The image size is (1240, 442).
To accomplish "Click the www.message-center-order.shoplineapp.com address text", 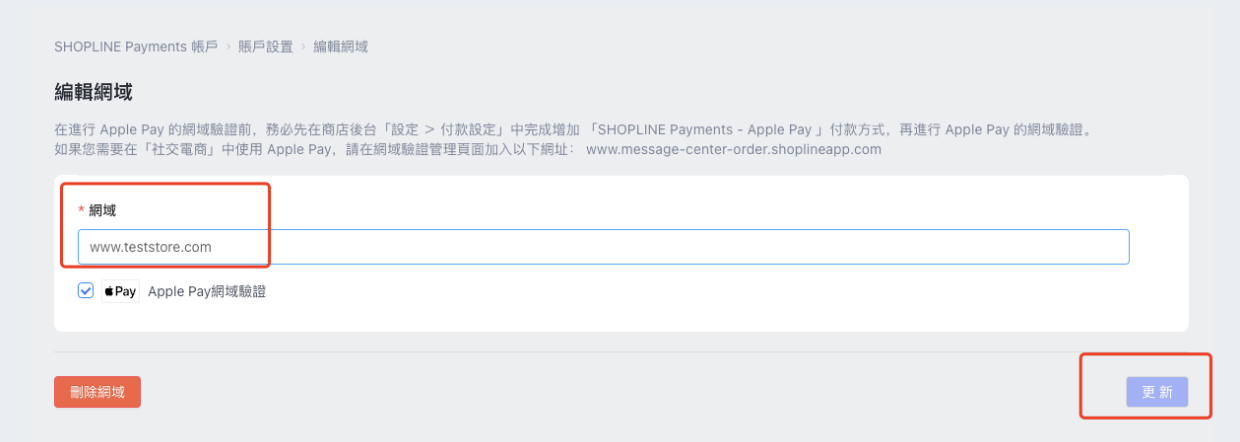I will [733, 149].
